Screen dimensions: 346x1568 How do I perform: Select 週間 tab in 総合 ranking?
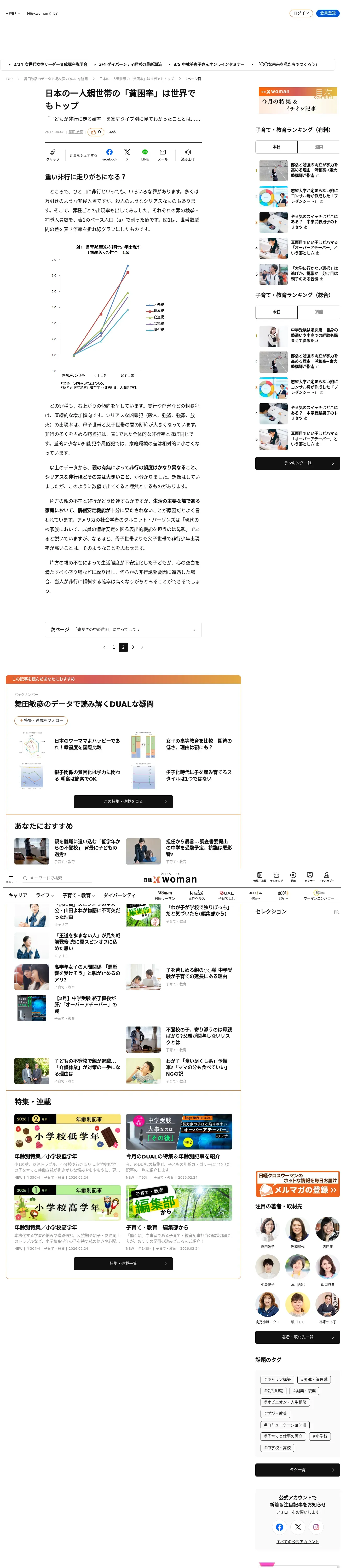[319, 312]
